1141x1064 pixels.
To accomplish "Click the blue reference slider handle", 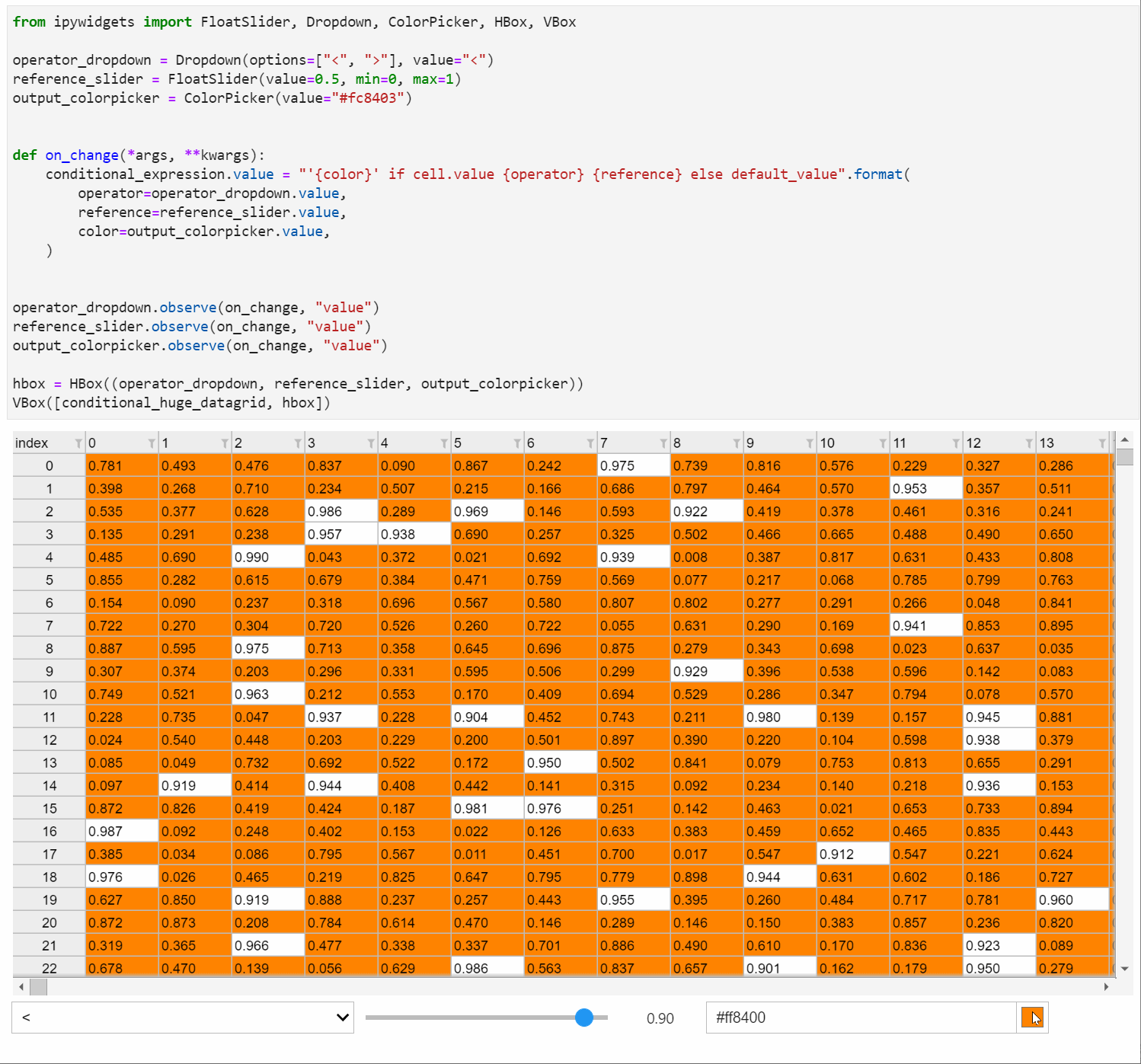I will pos(584,1018).
